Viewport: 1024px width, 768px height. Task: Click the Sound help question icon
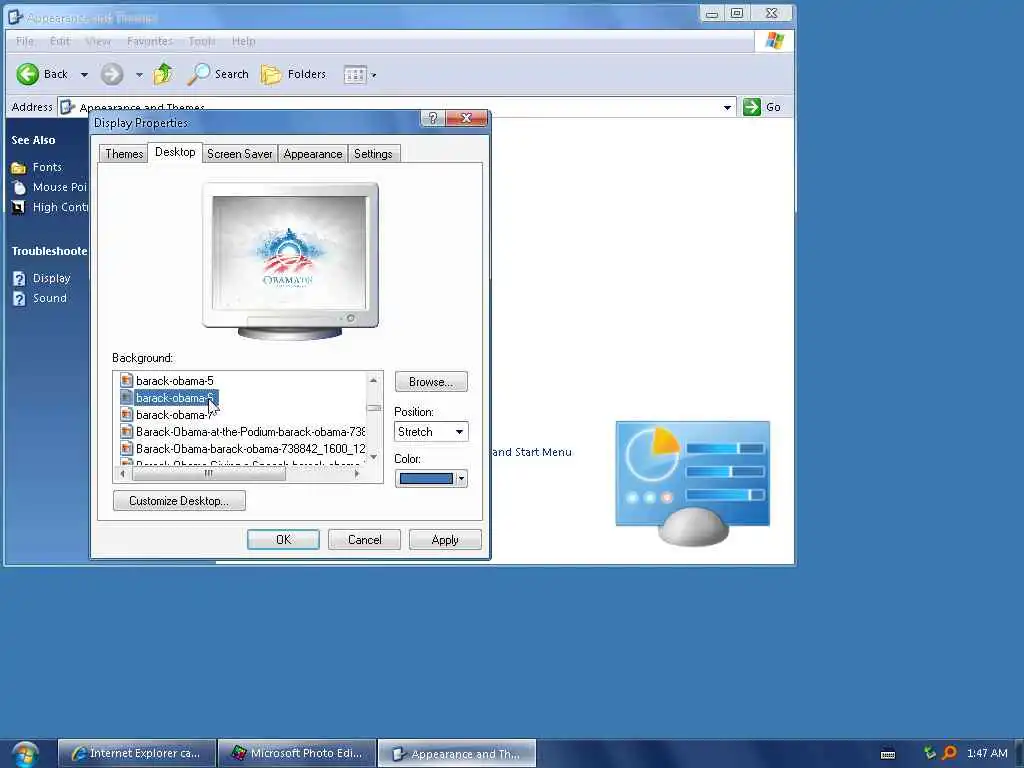(x=19, y=299)
